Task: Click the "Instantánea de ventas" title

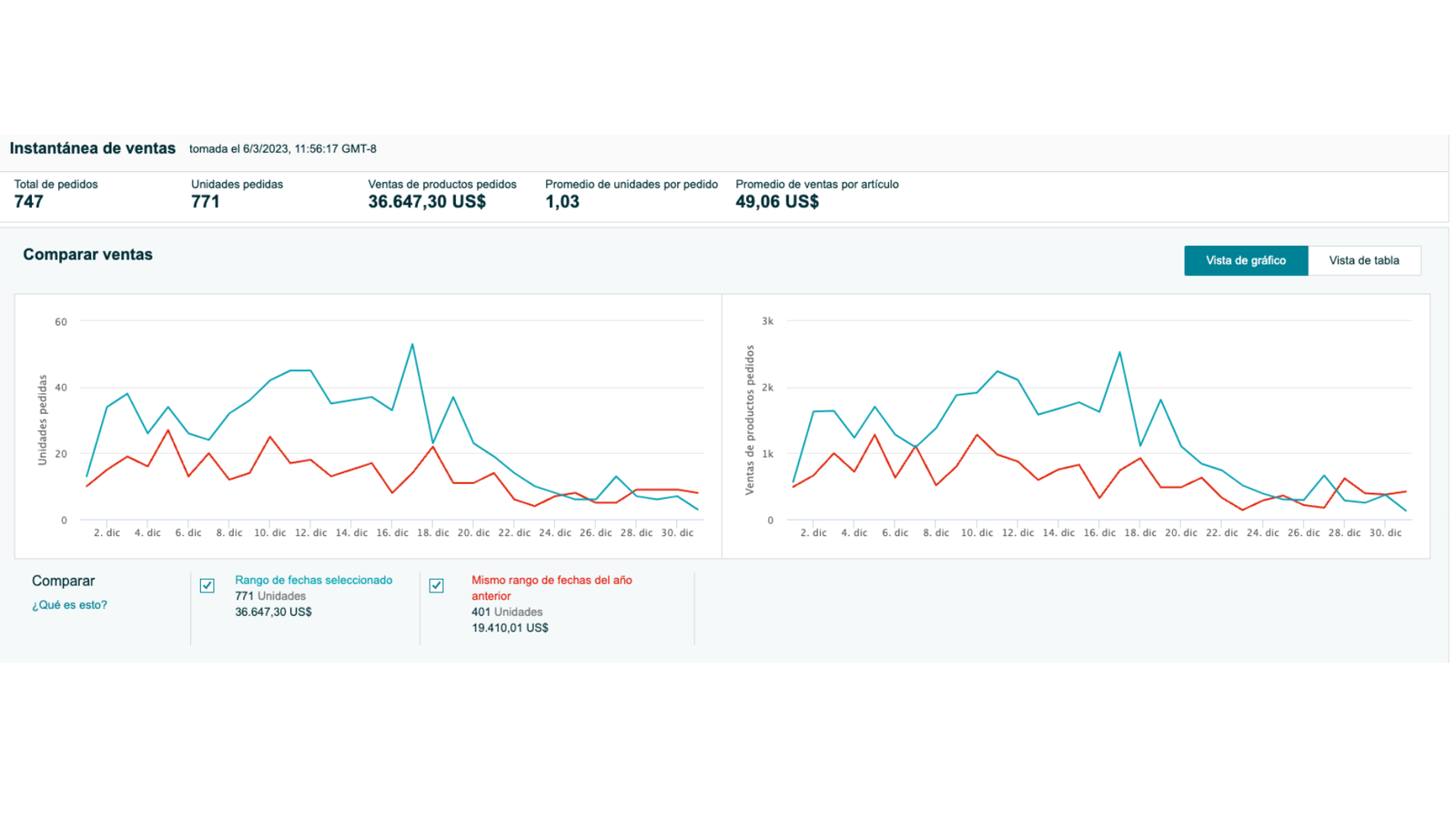Action: (92, 147)
